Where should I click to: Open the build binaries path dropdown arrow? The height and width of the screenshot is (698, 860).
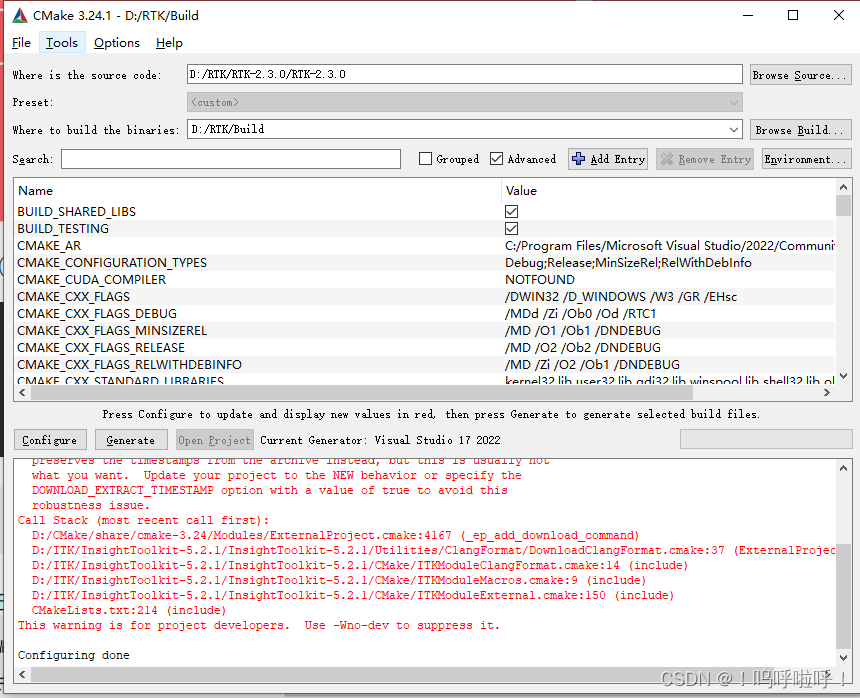735,130
